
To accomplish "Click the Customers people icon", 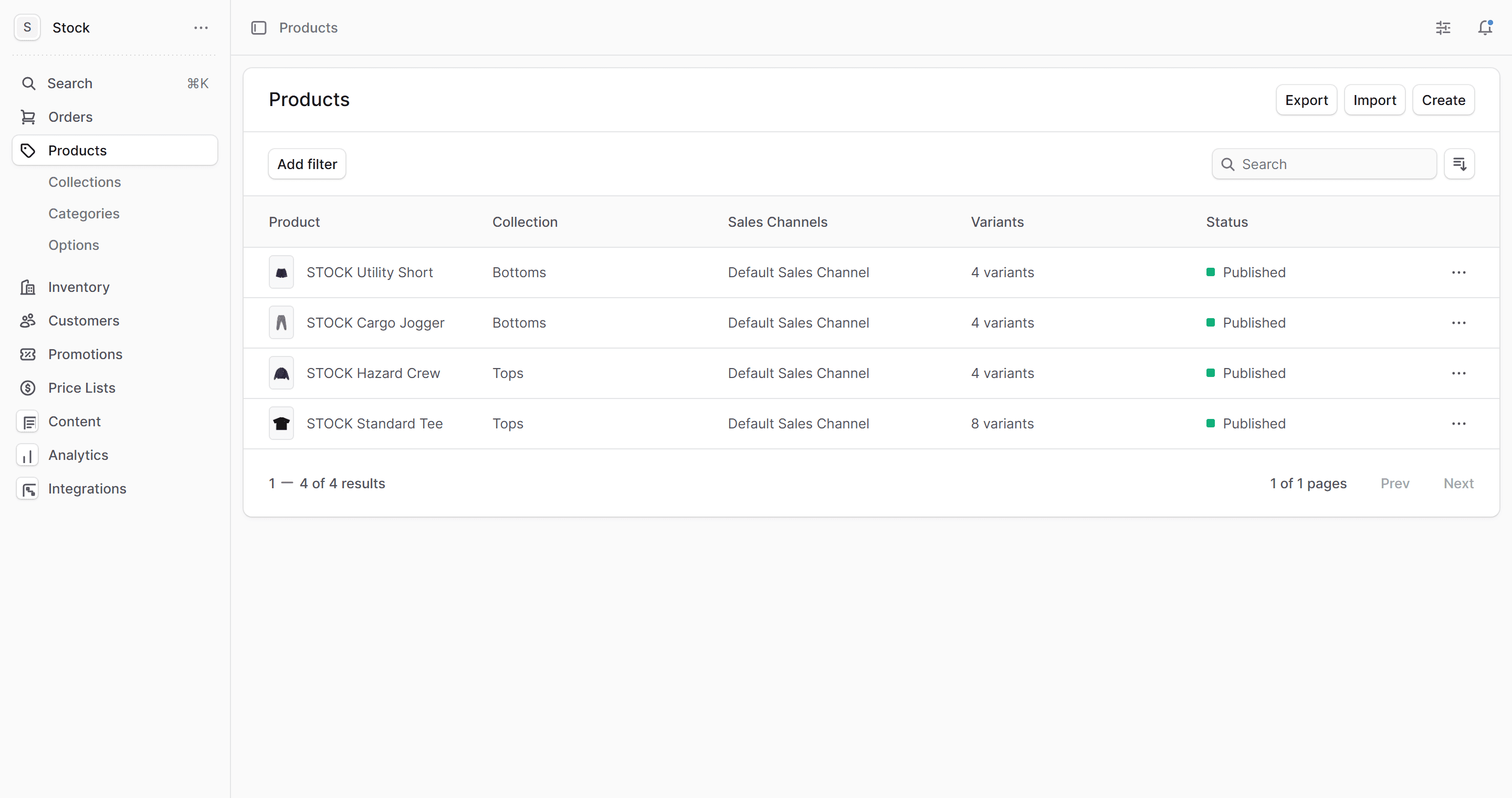I will [x=28, y=320].
